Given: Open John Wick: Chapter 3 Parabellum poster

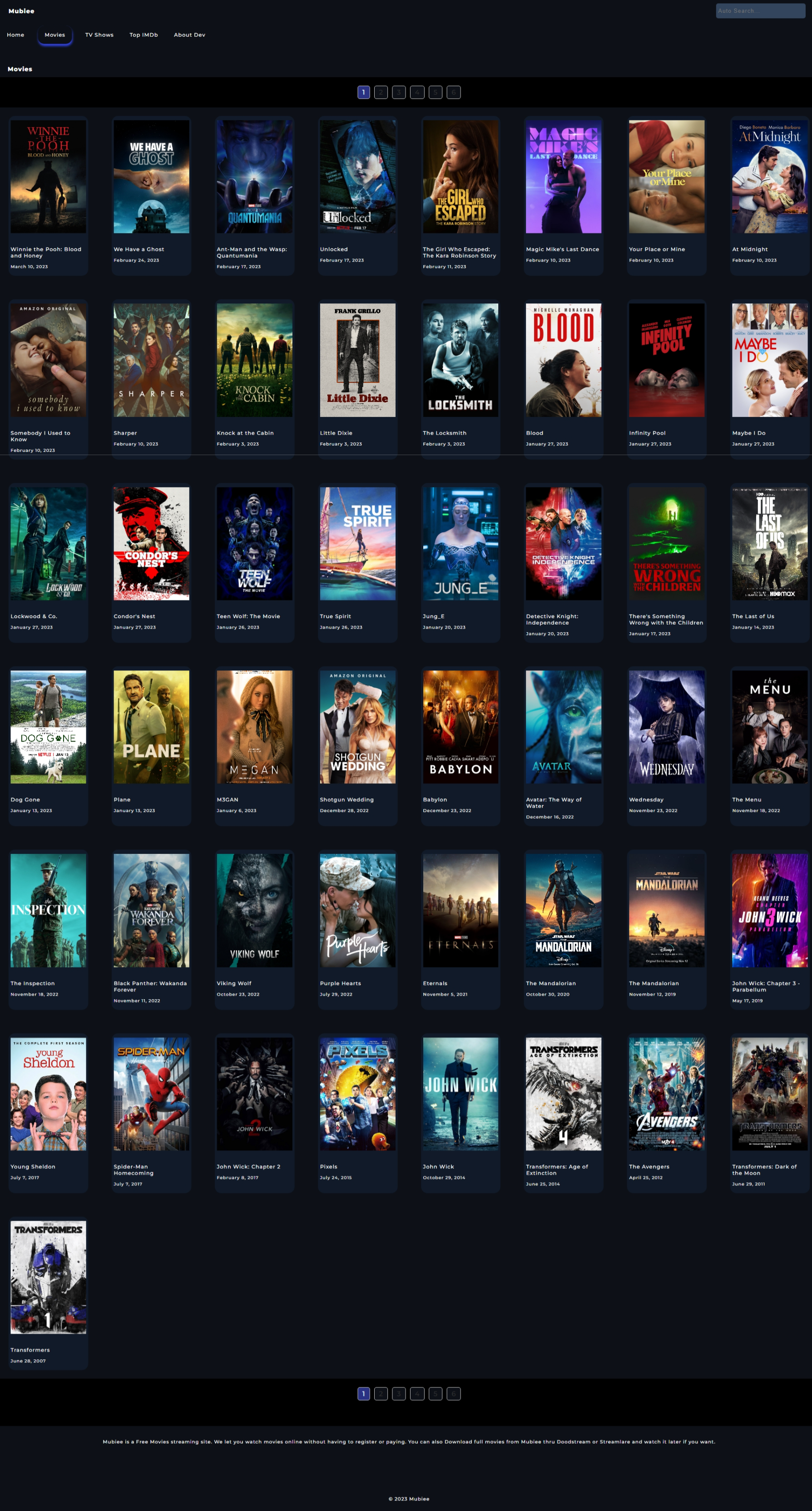Looking at the screenshot, I should pyautogui.click(x=770, y=910).
